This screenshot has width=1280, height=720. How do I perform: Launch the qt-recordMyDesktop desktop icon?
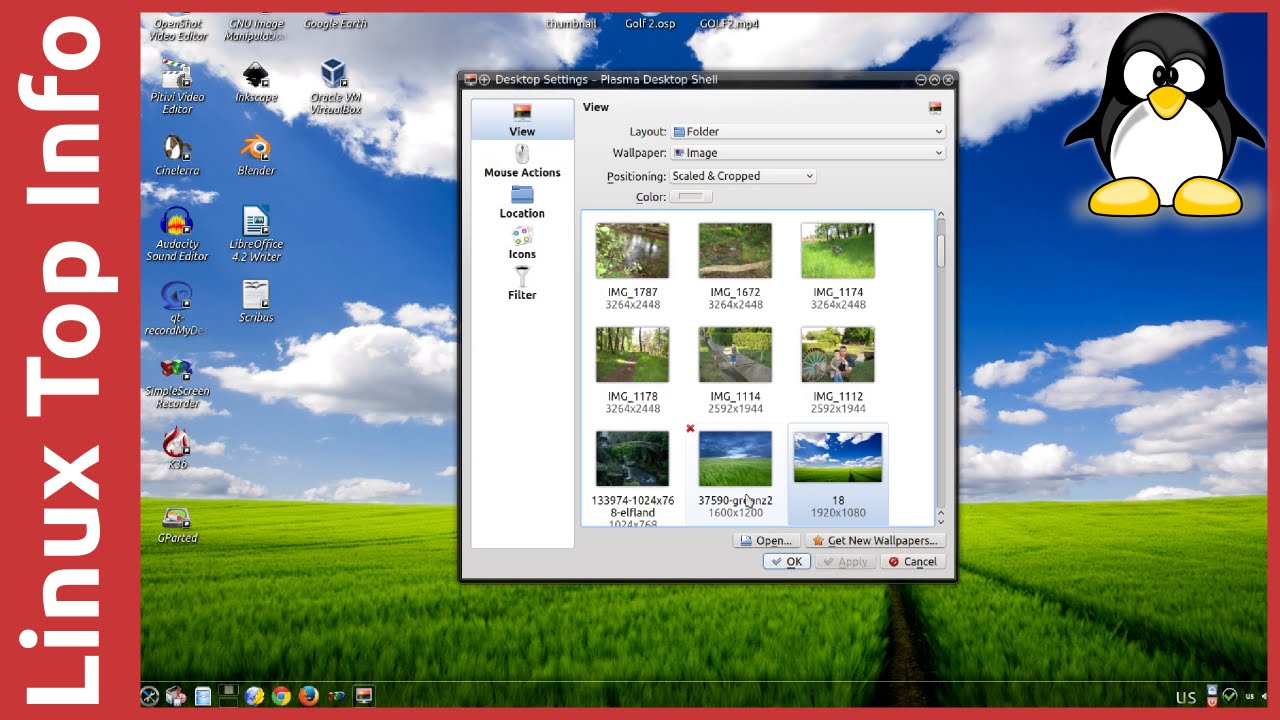(177, 308)
